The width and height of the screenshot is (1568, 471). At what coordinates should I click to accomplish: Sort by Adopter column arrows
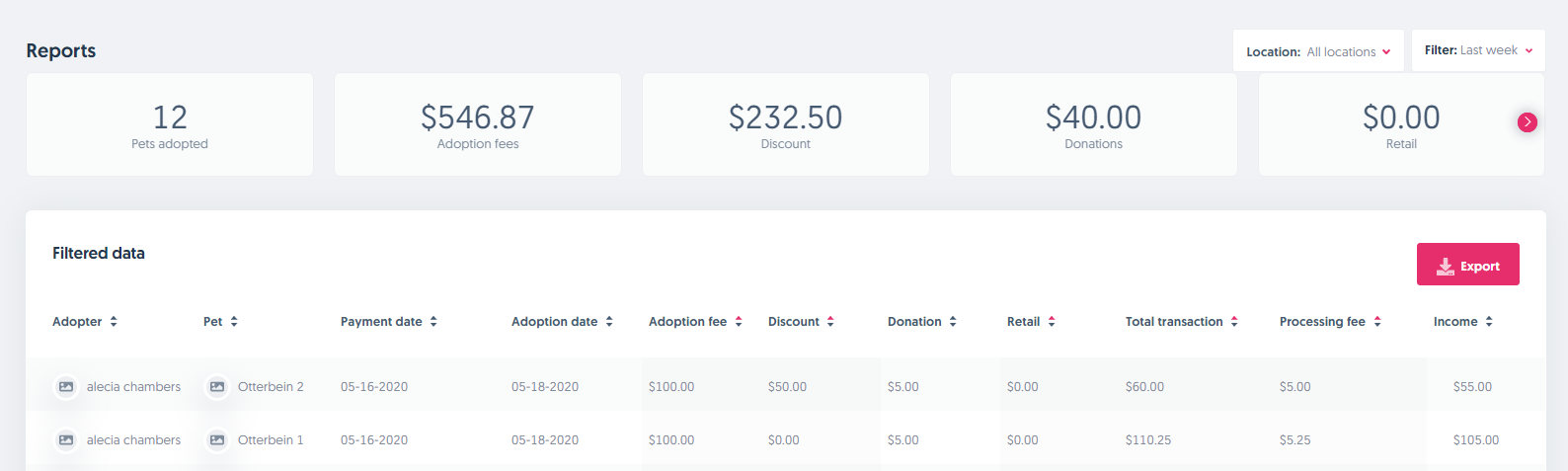(114, 322)
